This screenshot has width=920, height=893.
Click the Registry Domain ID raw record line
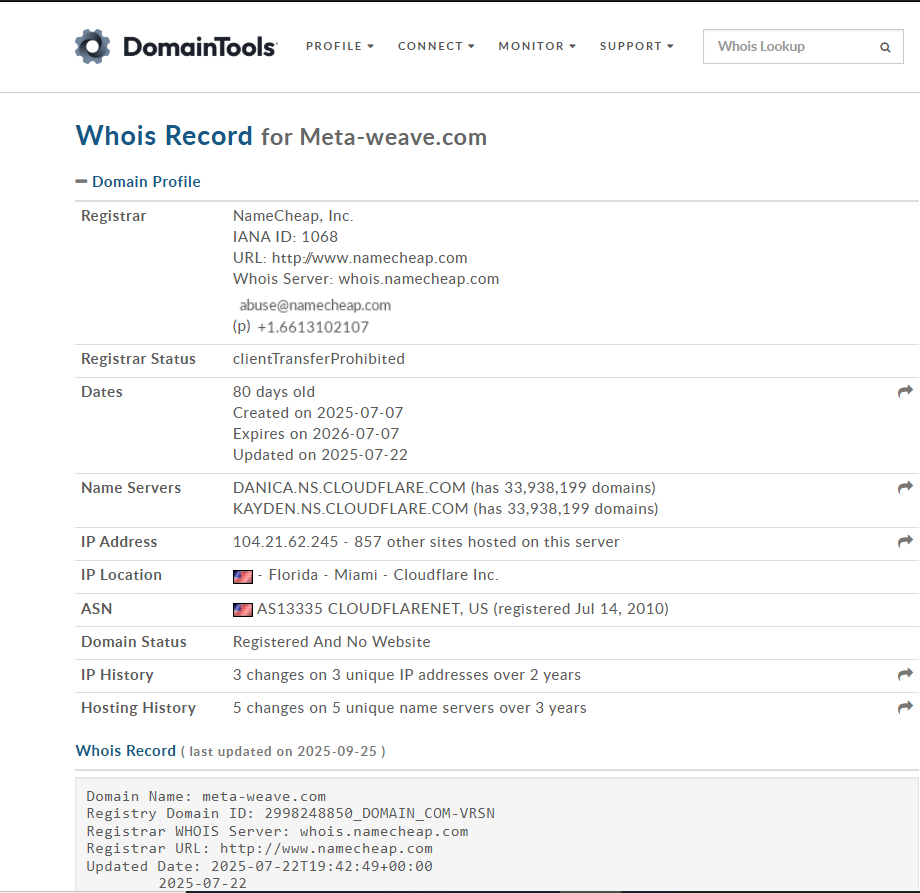290,813
